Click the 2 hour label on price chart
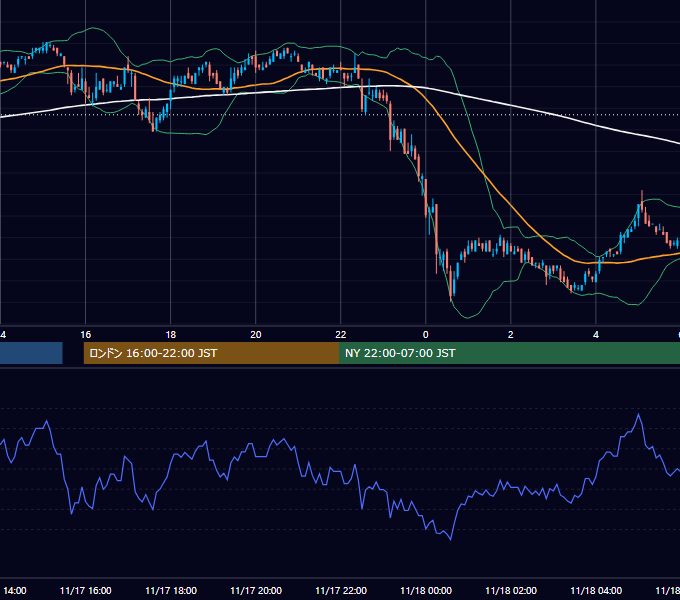Screen dimensions: 680x600 [x=510, y=335]
